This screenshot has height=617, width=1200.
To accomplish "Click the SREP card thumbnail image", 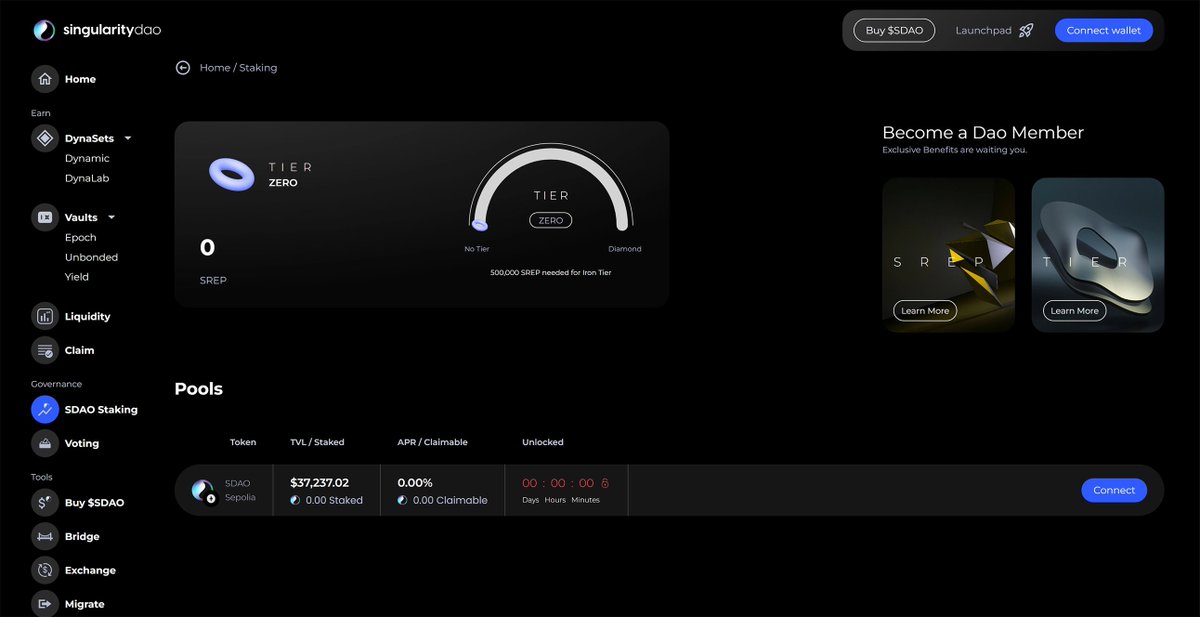I will pos(948,255).
